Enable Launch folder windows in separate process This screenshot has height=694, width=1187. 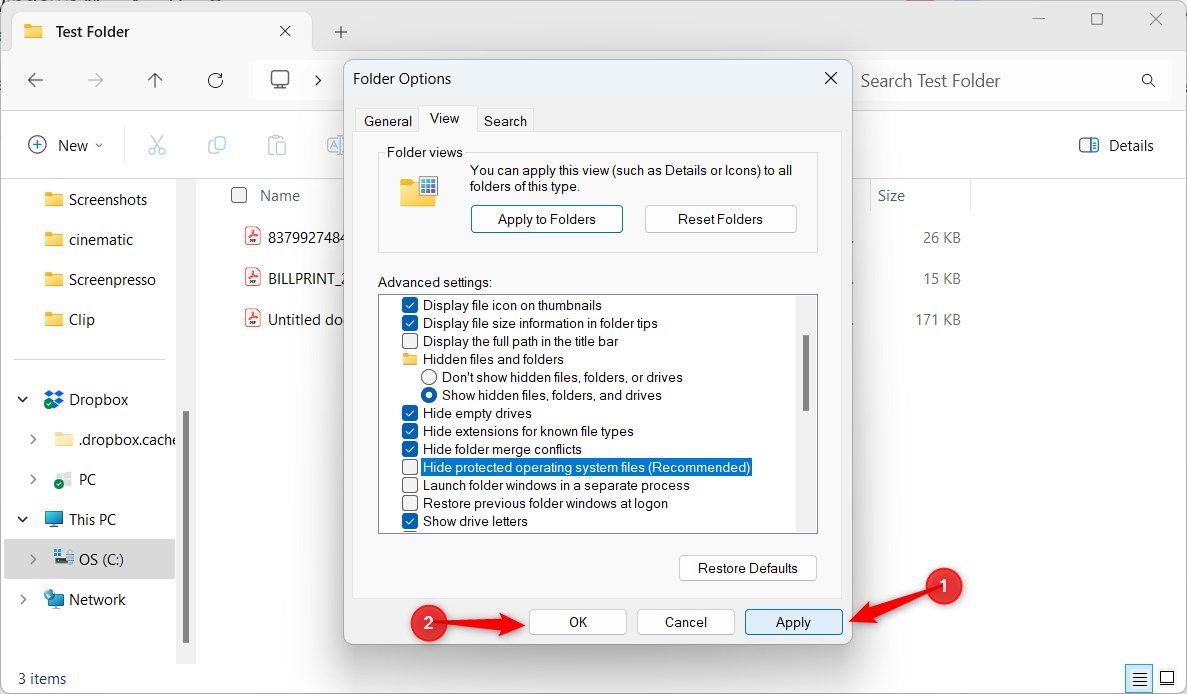(410, 485)
